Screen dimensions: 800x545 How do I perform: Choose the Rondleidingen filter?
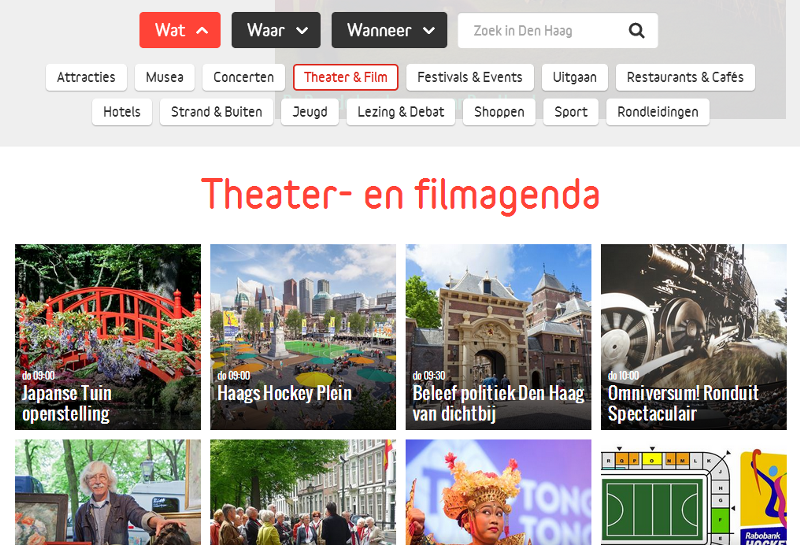tap(658, 112)
